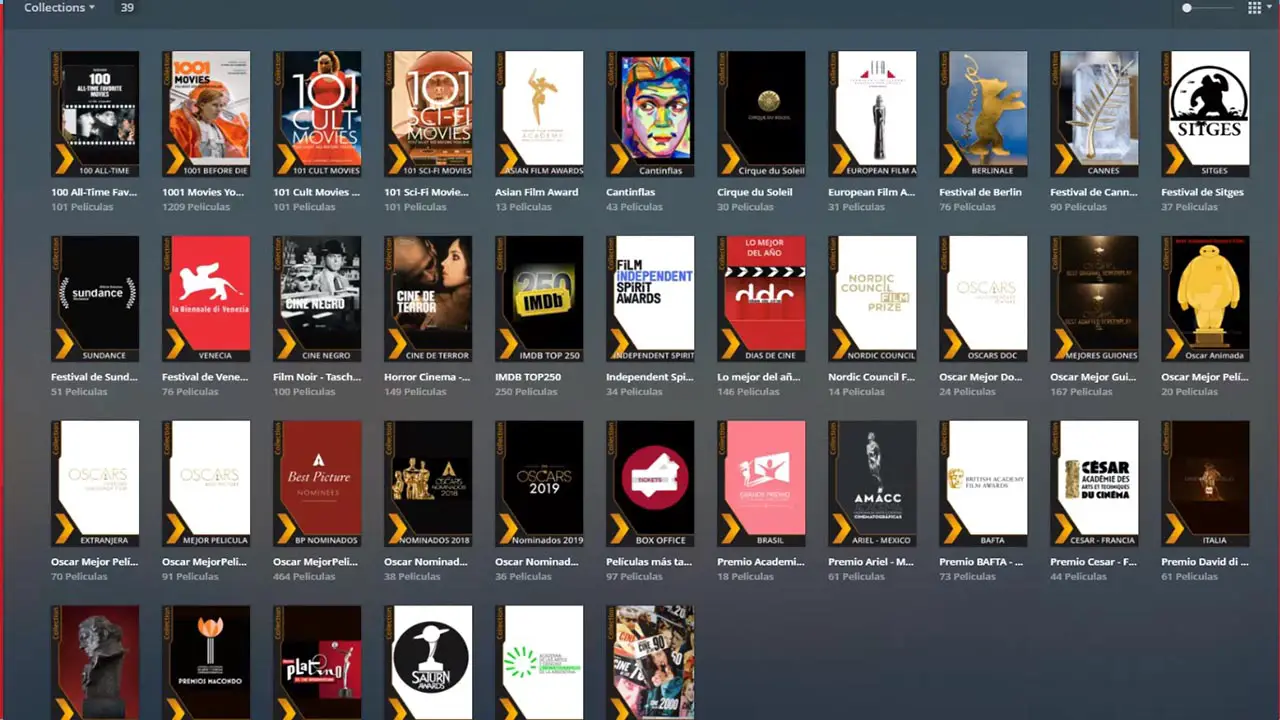Open the Venecia red lion poster

[x=206, y=299]
